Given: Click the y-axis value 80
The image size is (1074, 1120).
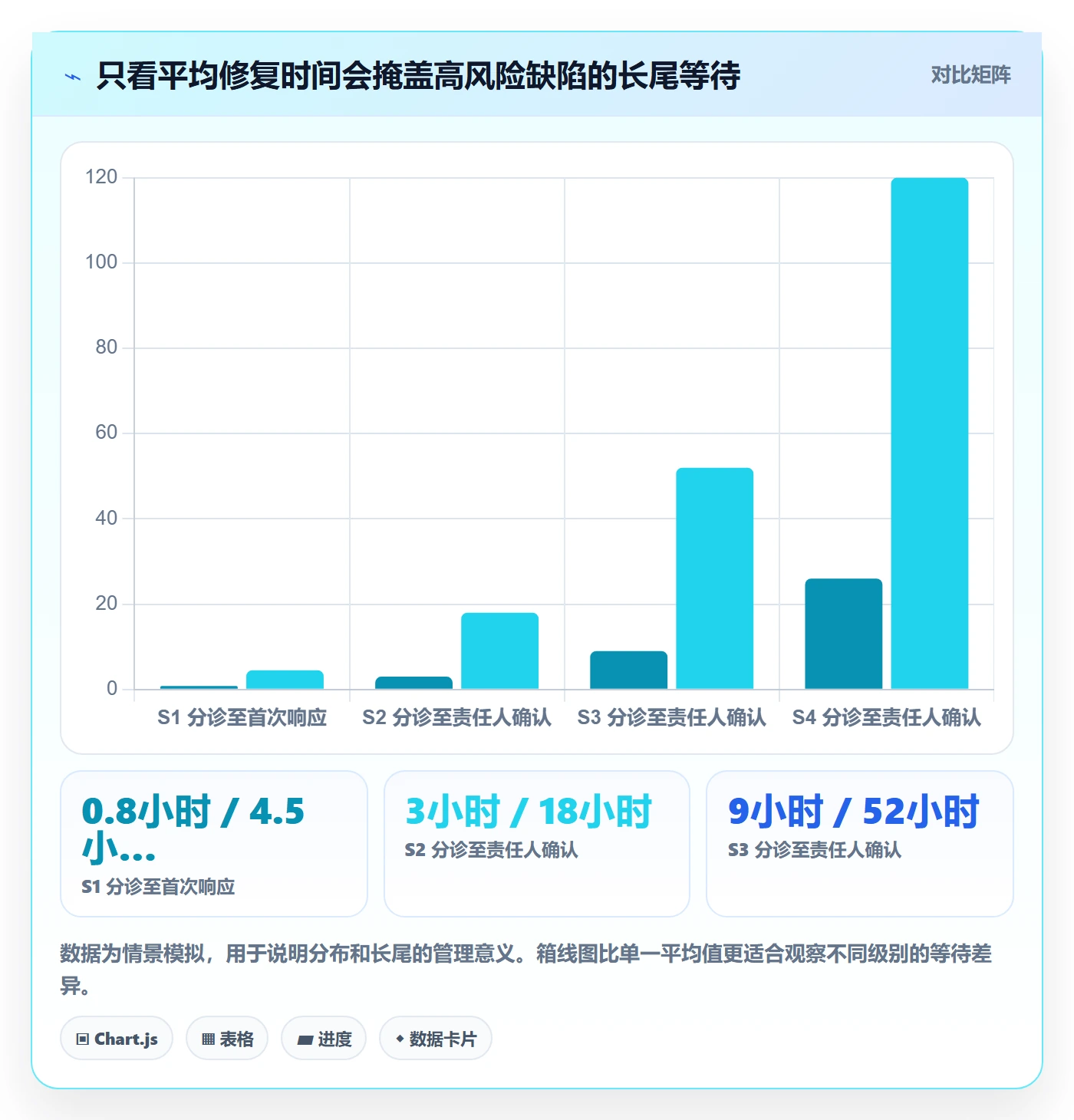Looking at the screenshot, I should (x=107, y=348).
